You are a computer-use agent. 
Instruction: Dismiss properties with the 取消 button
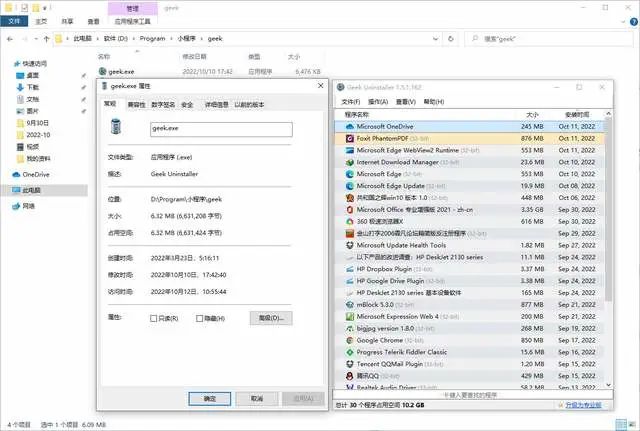pos(257,399)
